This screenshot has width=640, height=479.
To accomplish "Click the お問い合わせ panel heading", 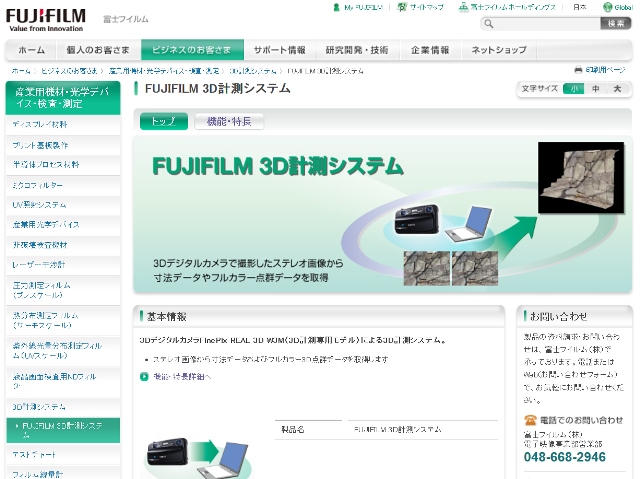I will (x=558, y=316).
